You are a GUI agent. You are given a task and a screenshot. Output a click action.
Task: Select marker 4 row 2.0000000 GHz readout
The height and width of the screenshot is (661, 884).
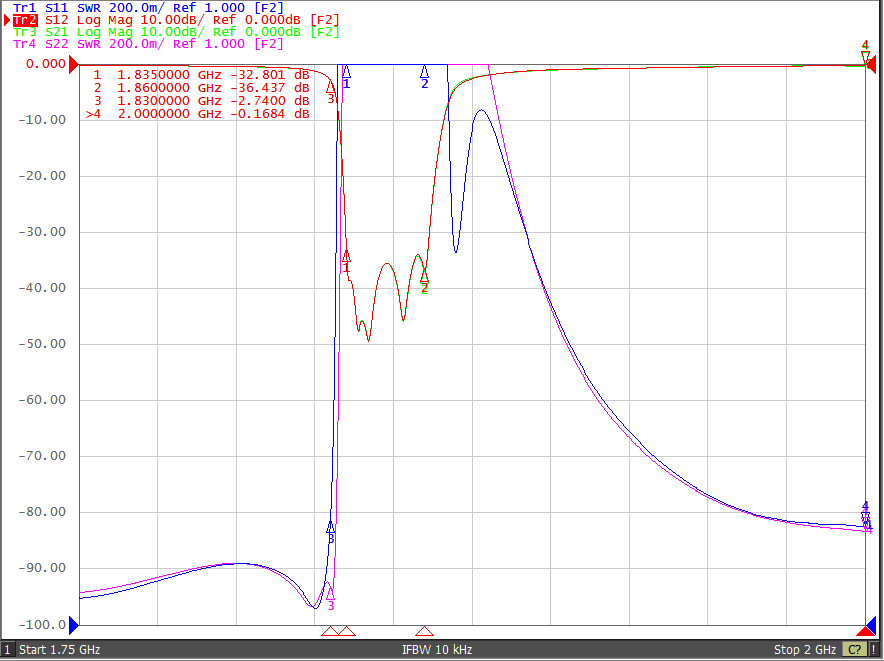(x=198, y=114)
